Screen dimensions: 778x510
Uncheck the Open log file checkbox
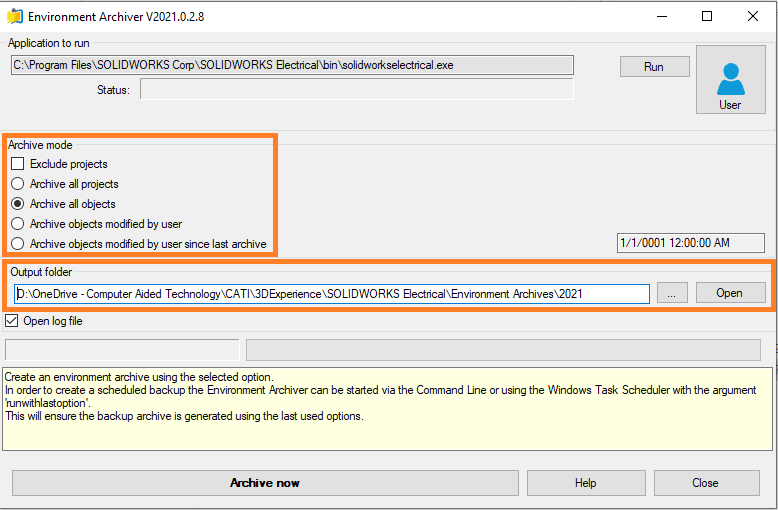(13, 321)
